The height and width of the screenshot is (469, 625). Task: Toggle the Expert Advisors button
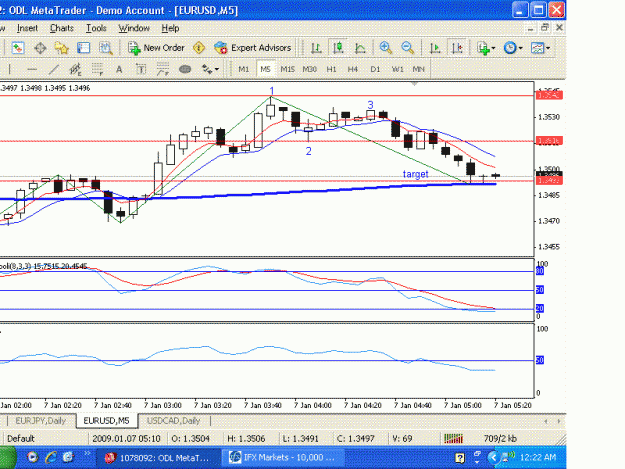click(253, 48)
